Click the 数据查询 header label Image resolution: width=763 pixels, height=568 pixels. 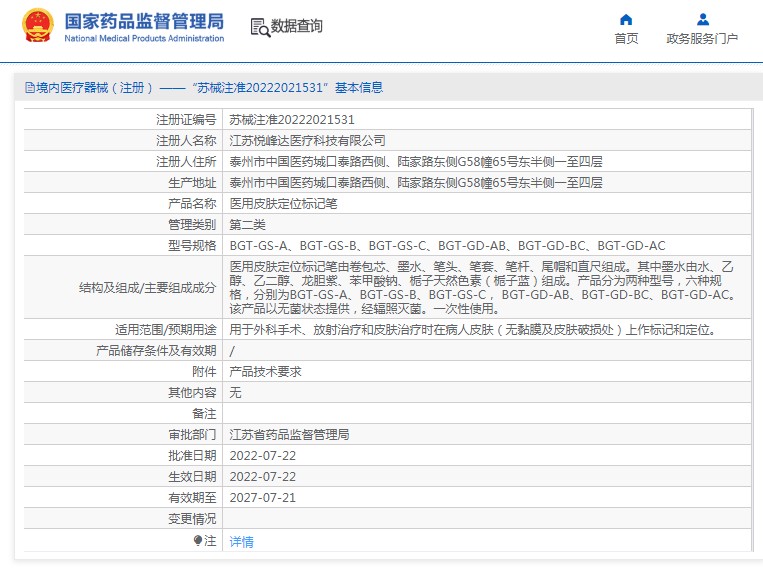(x=297, y=27)
